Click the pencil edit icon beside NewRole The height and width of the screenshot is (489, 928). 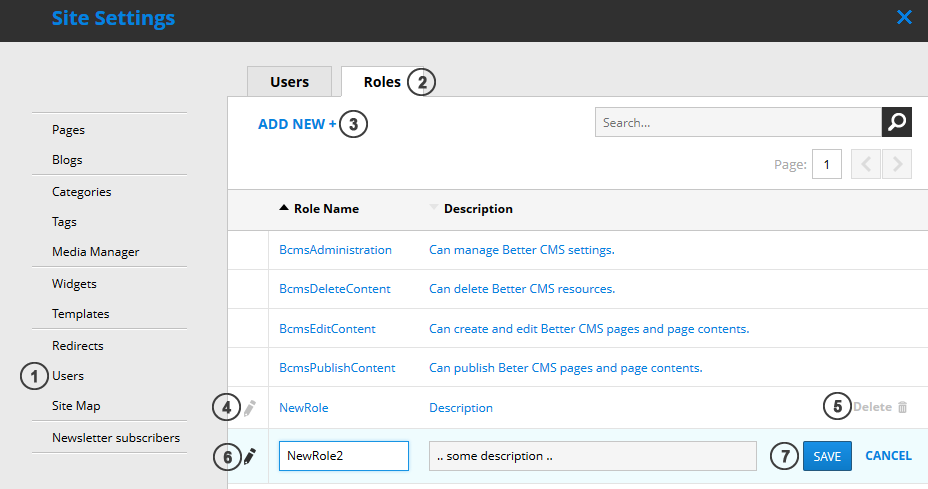(x=250, y=408)
